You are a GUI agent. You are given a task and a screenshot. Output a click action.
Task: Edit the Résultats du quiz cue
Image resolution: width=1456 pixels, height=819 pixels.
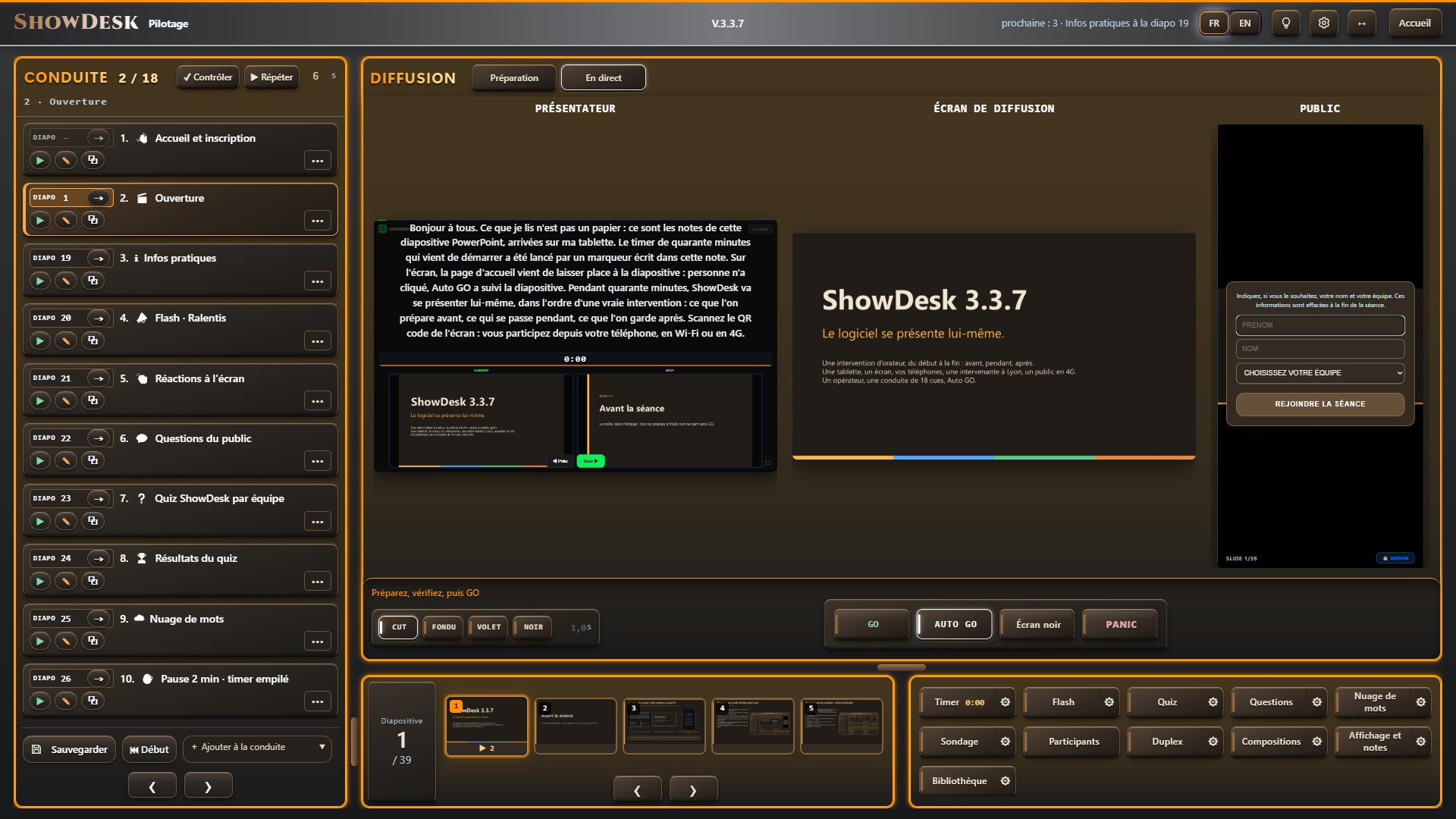(x=66, y=581)
